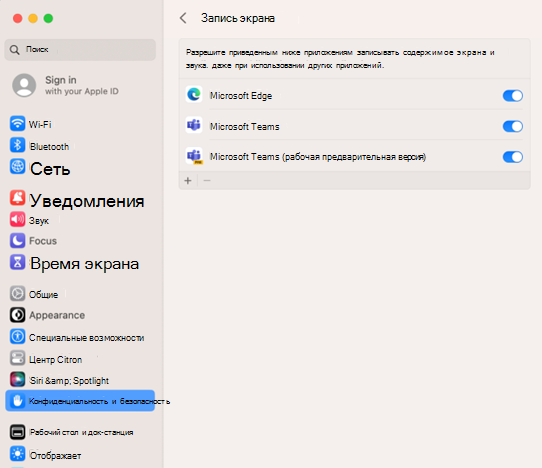The width and height of the screenshot is (542, 468).
Task: Click the globe icon next to Сеть
Action: [x=17, y=166]
